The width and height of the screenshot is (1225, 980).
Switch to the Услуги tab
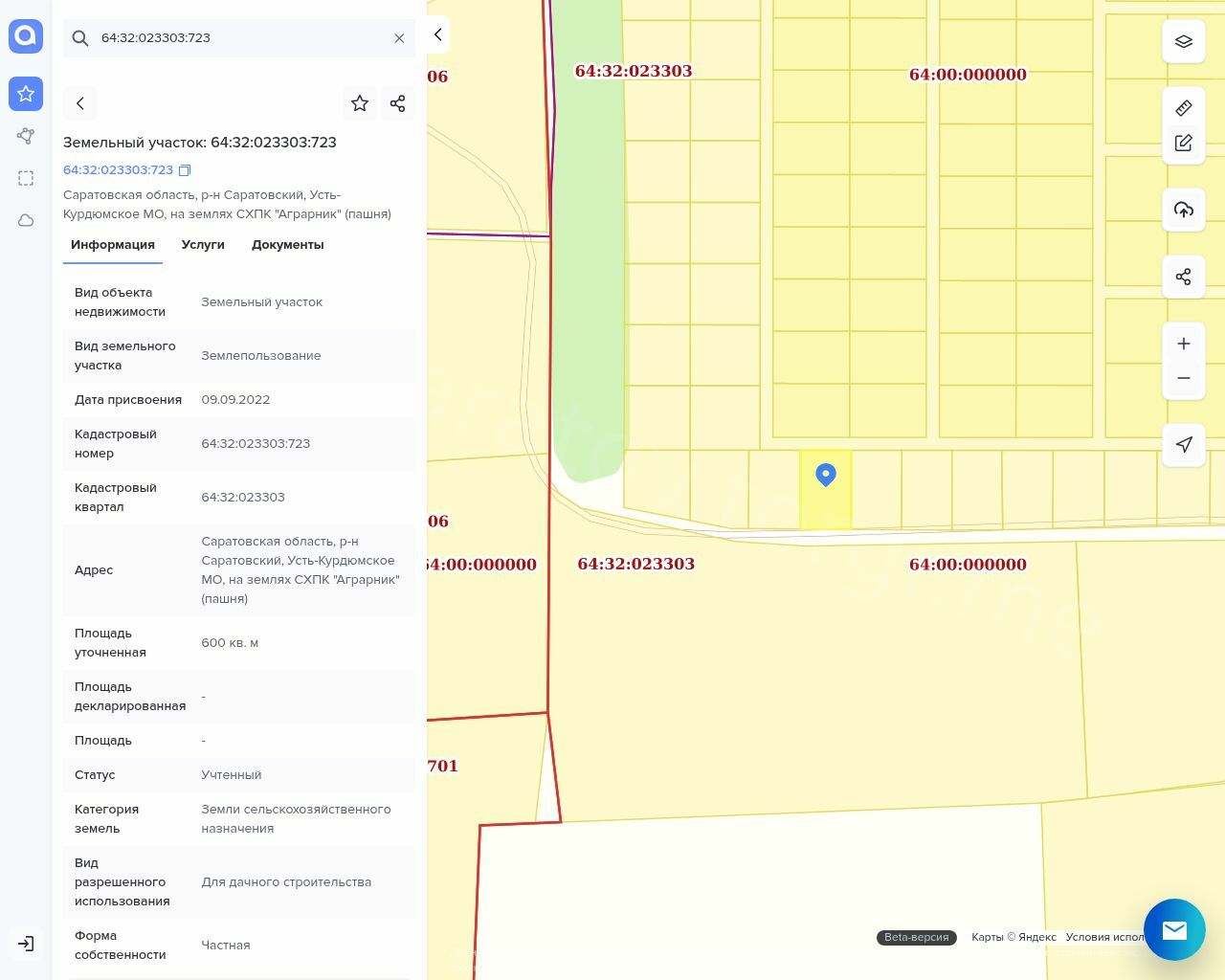[x=203, y=245]
